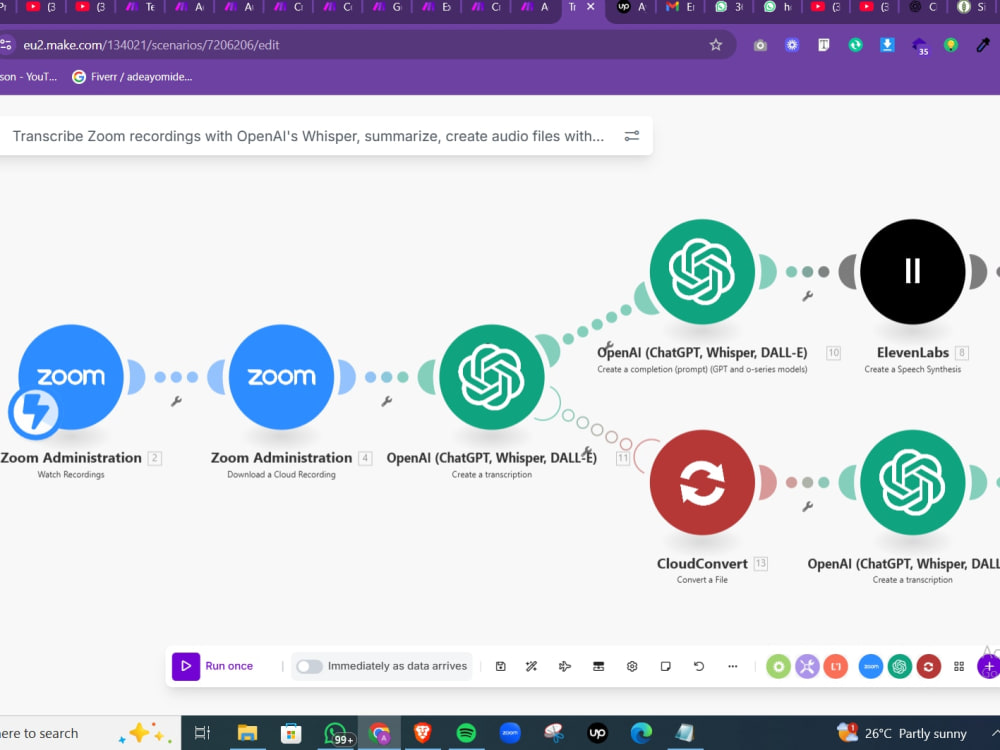Select the Zoom Watch Recordings module
This screenshot has height=750, width=1000.
pos(71,377)
